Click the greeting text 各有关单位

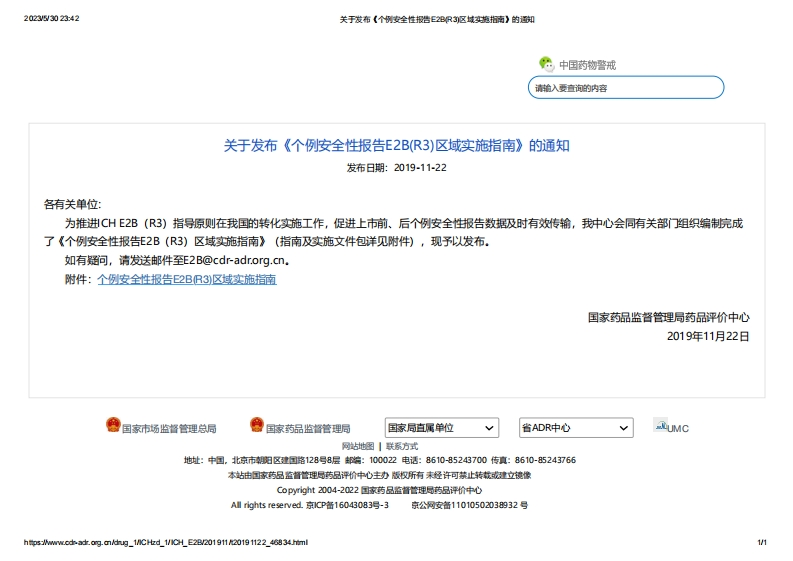click(x=72, y=204)
